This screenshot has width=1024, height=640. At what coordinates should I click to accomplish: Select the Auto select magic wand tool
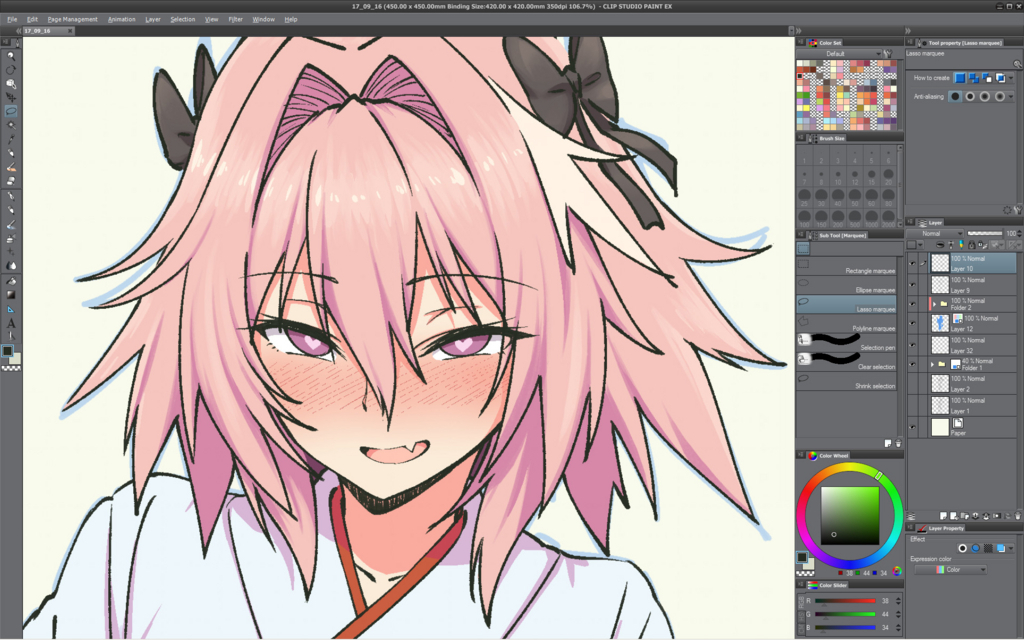pyautogui.click(x=10, y=125)
